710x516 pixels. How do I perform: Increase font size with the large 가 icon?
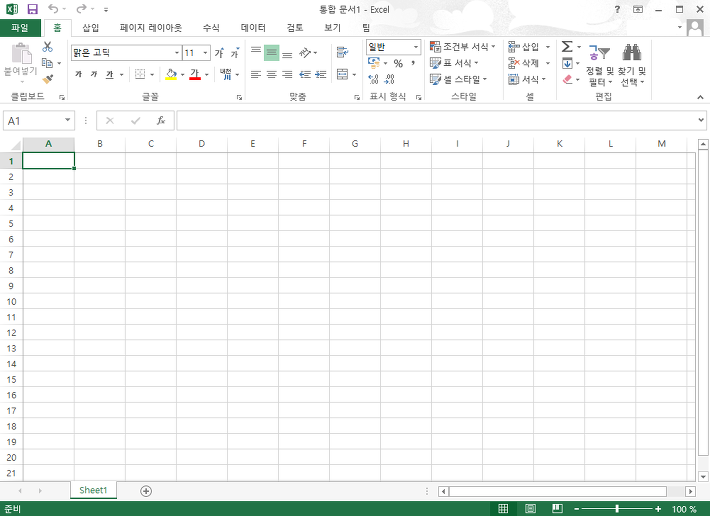[220, 53]
